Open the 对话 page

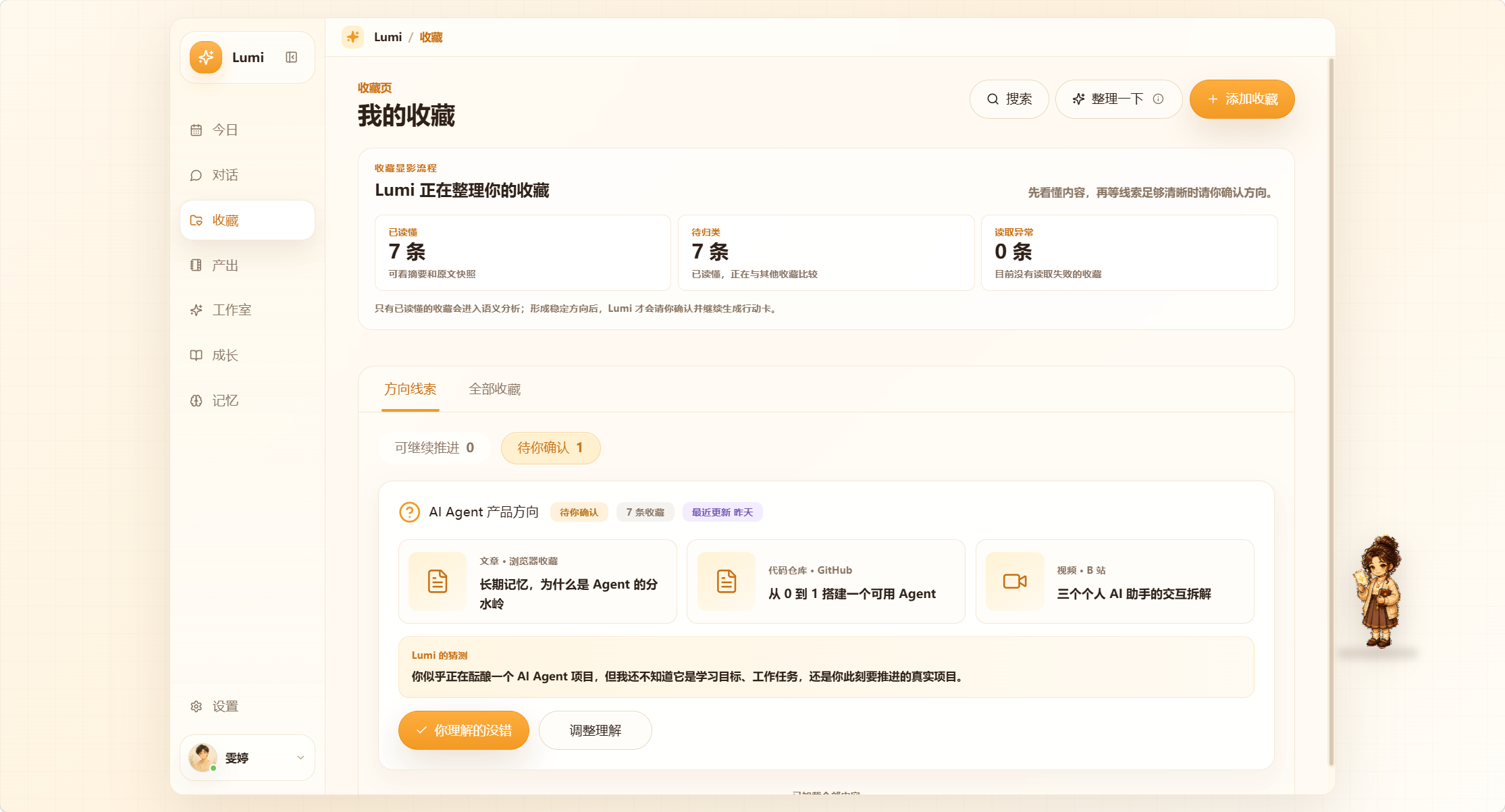247,175
